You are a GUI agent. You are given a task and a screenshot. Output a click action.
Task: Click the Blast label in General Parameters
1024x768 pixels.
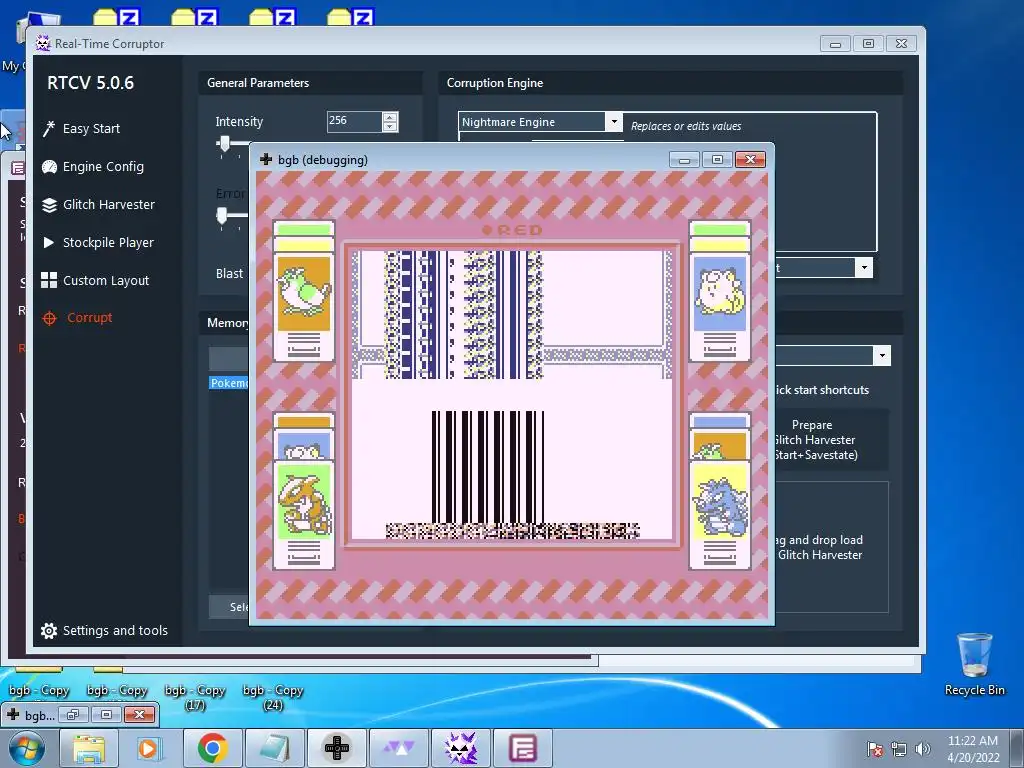click(229, 274)
